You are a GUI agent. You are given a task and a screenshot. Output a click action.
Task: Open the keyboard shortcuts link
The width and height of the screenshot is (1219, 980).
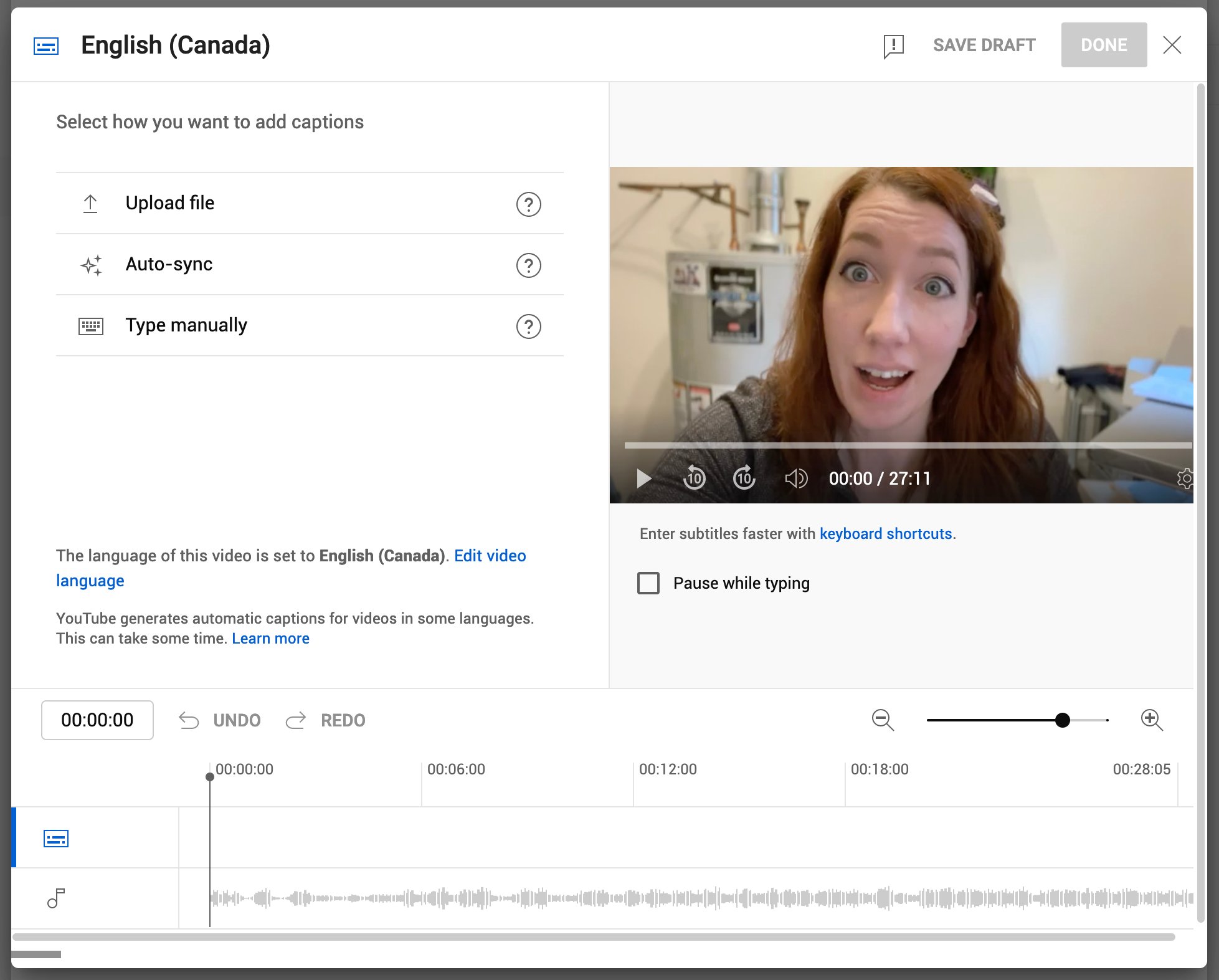886,534
